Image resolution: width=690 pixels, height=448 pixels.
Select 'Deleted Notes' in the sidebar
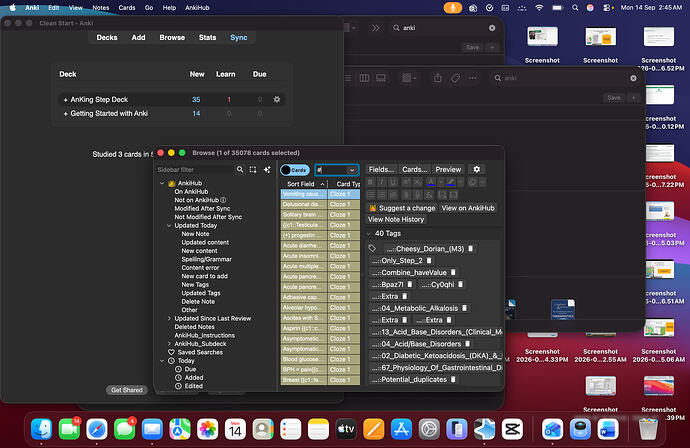pyautogui.click(x=194, y=327)
